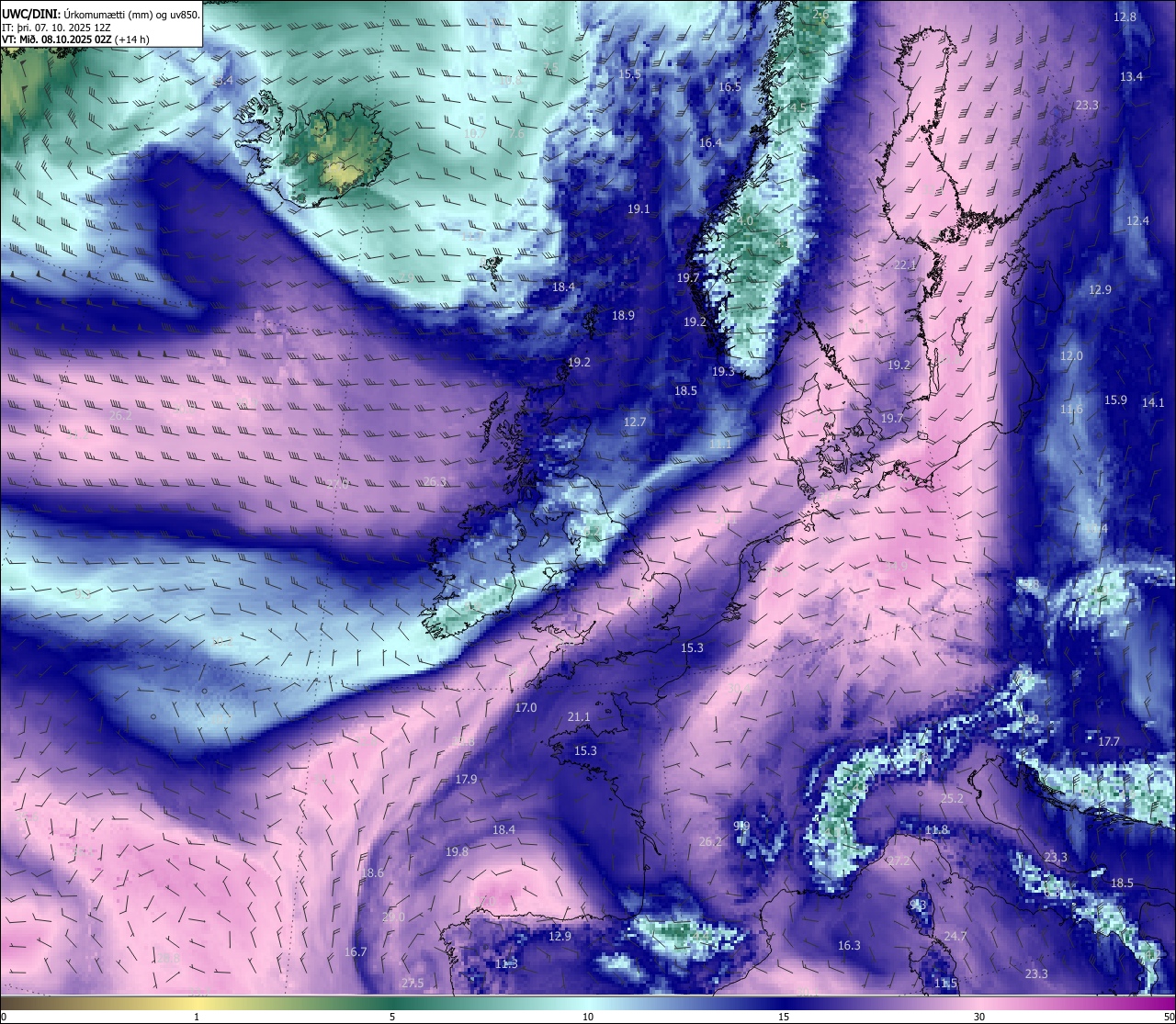Viewport: 1176px width, 1024px height.
Task: Click the 16.3 value on the map
Action: [849, 945]
